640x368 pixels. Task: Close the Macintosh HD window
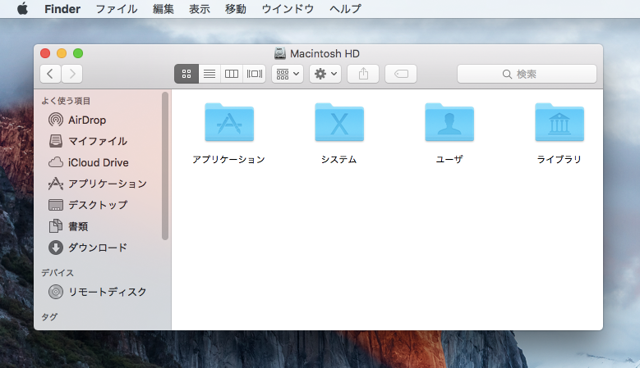45,53
